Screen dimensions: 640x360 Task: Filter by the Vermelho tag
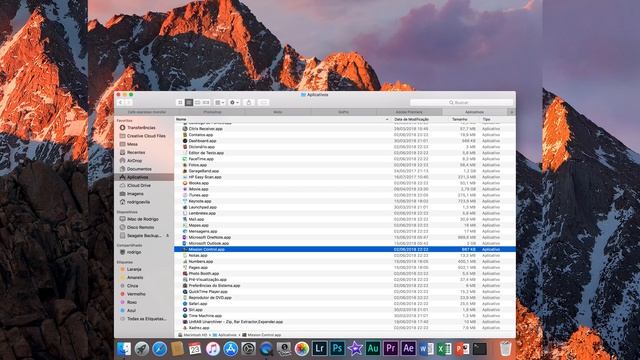[136, 294]
